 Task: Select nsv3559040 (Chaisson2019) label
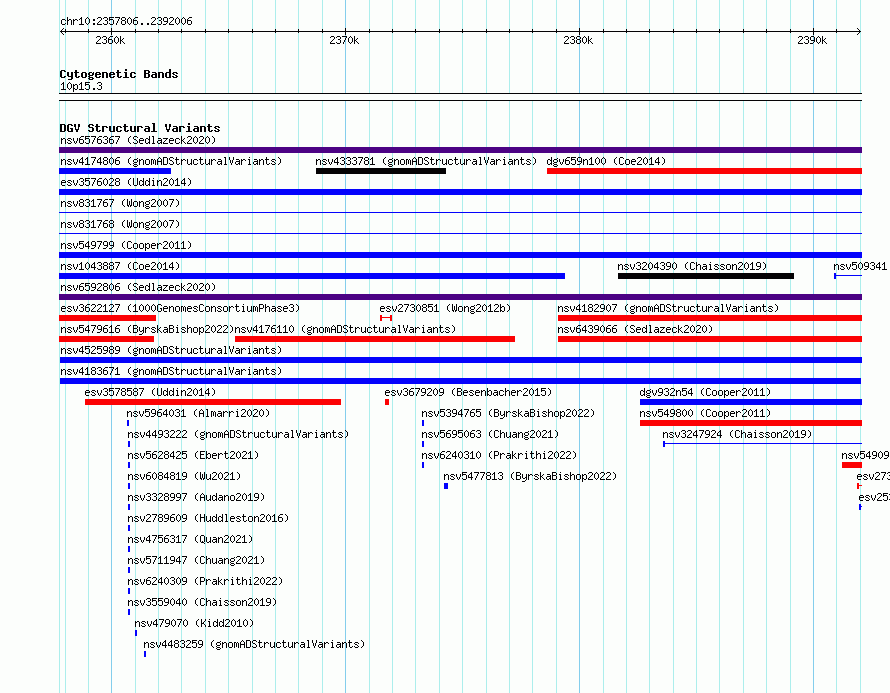tap(202, 602)
